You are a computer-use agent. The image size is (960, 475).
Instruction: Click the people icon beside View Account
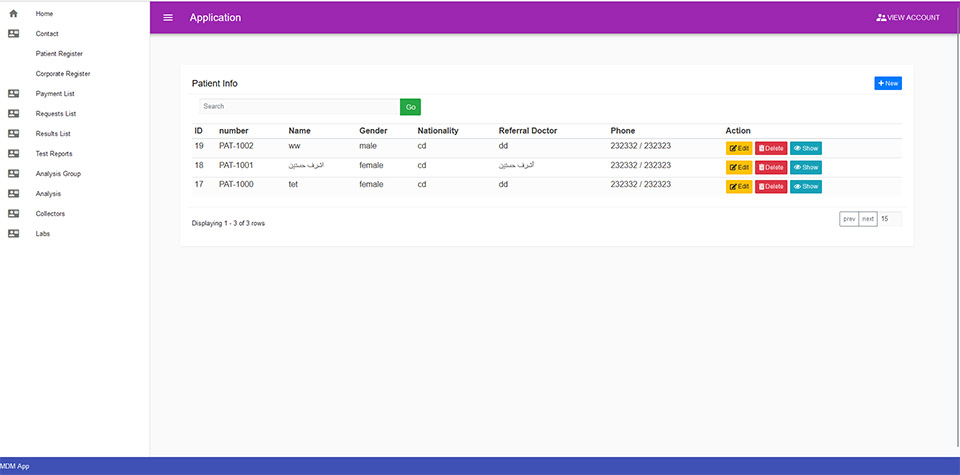pyautogui.click(x=881, y=18)
